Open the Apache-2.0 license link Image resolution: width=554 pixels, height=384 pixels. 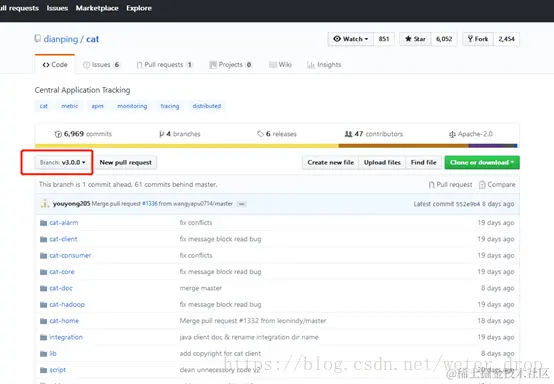(x=471, y=134)
